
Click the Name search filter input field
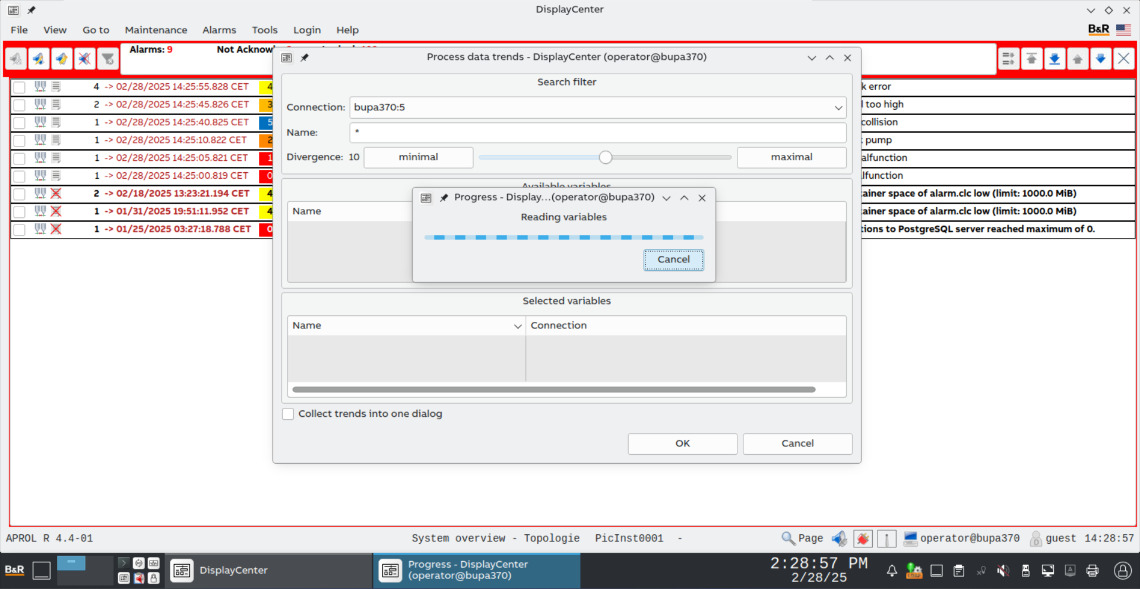(597, 132)
